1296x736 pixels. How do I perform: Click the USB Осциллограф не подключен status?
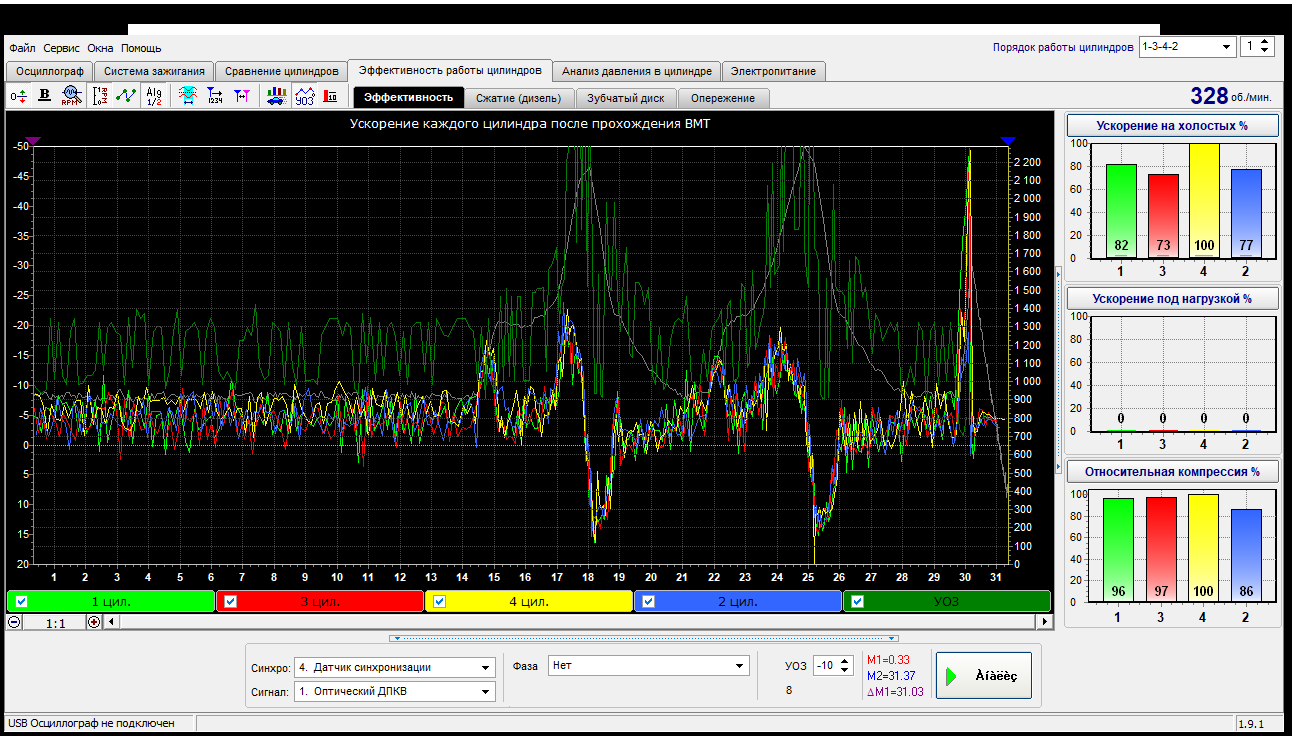pyautogui.click(x=91, y=723)
